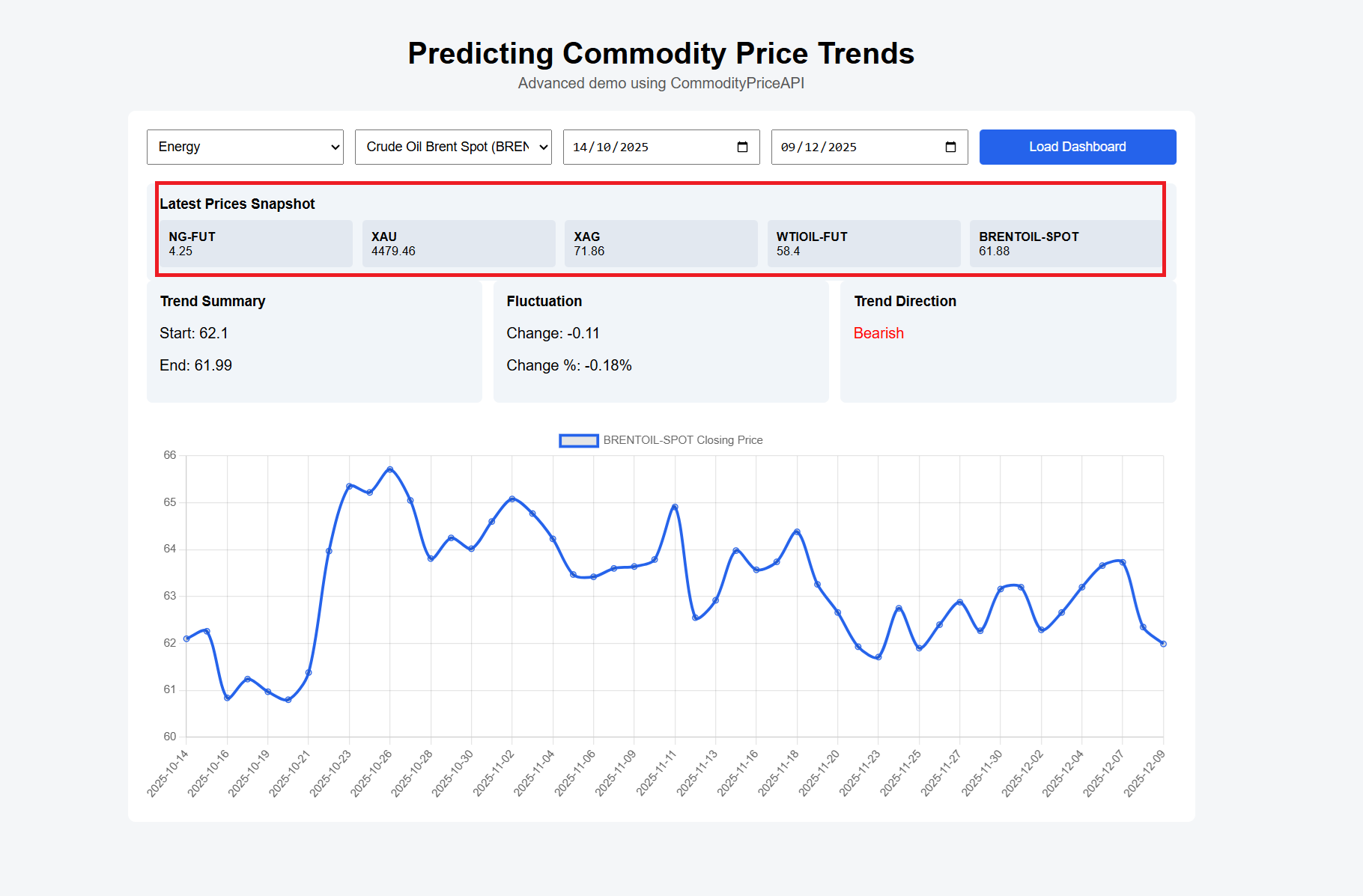Select the BRENTOIL-SPOT price card
This screenshot has height=896, width=1363.
point(1066,243)
